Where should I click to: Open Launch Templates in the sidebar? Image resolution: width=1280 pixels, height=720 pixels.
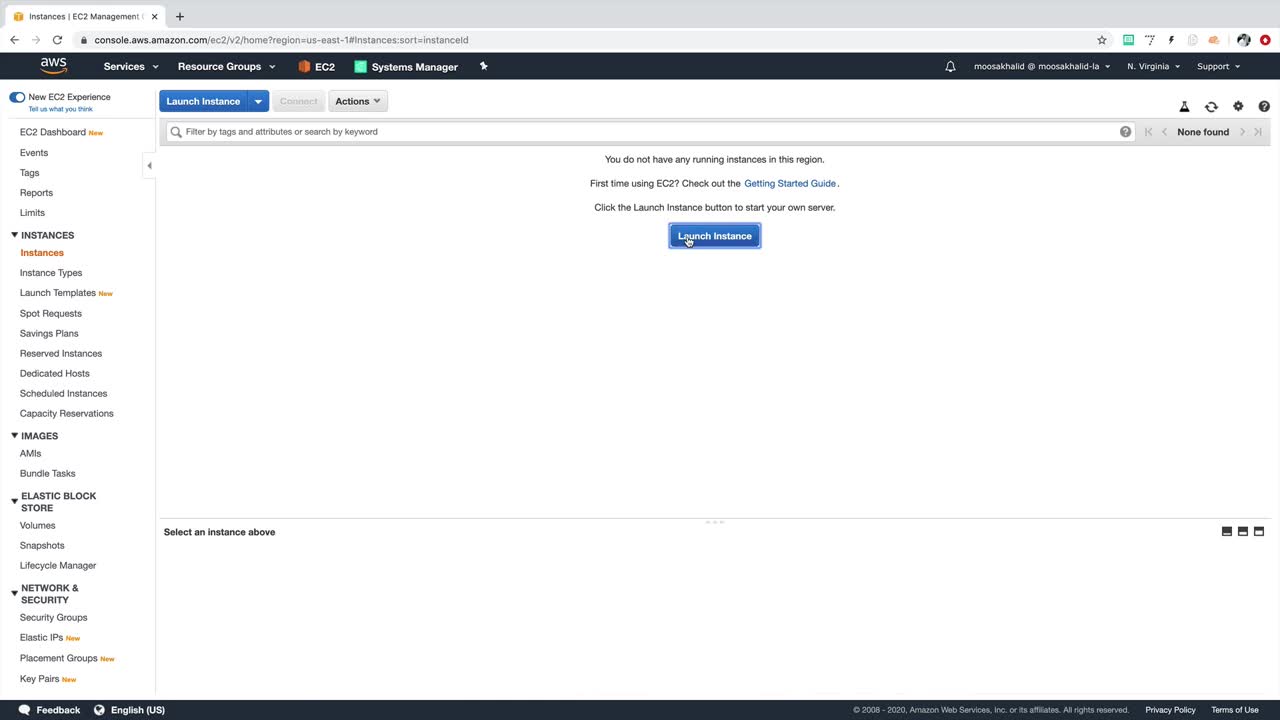point(58,293)
